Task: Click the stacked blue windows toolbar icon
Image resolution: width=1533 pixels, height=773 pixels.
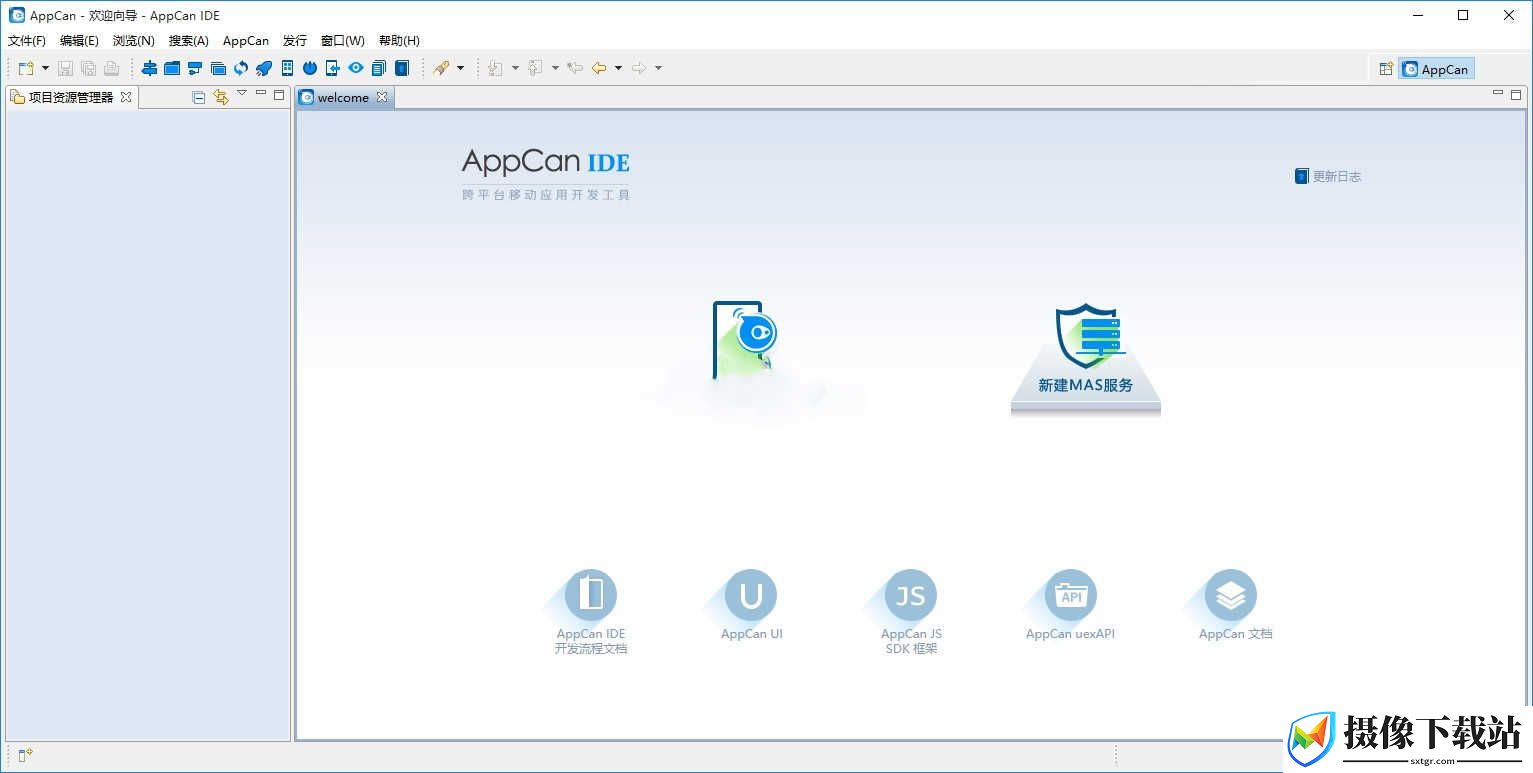Action: click(x=218, y=68)
